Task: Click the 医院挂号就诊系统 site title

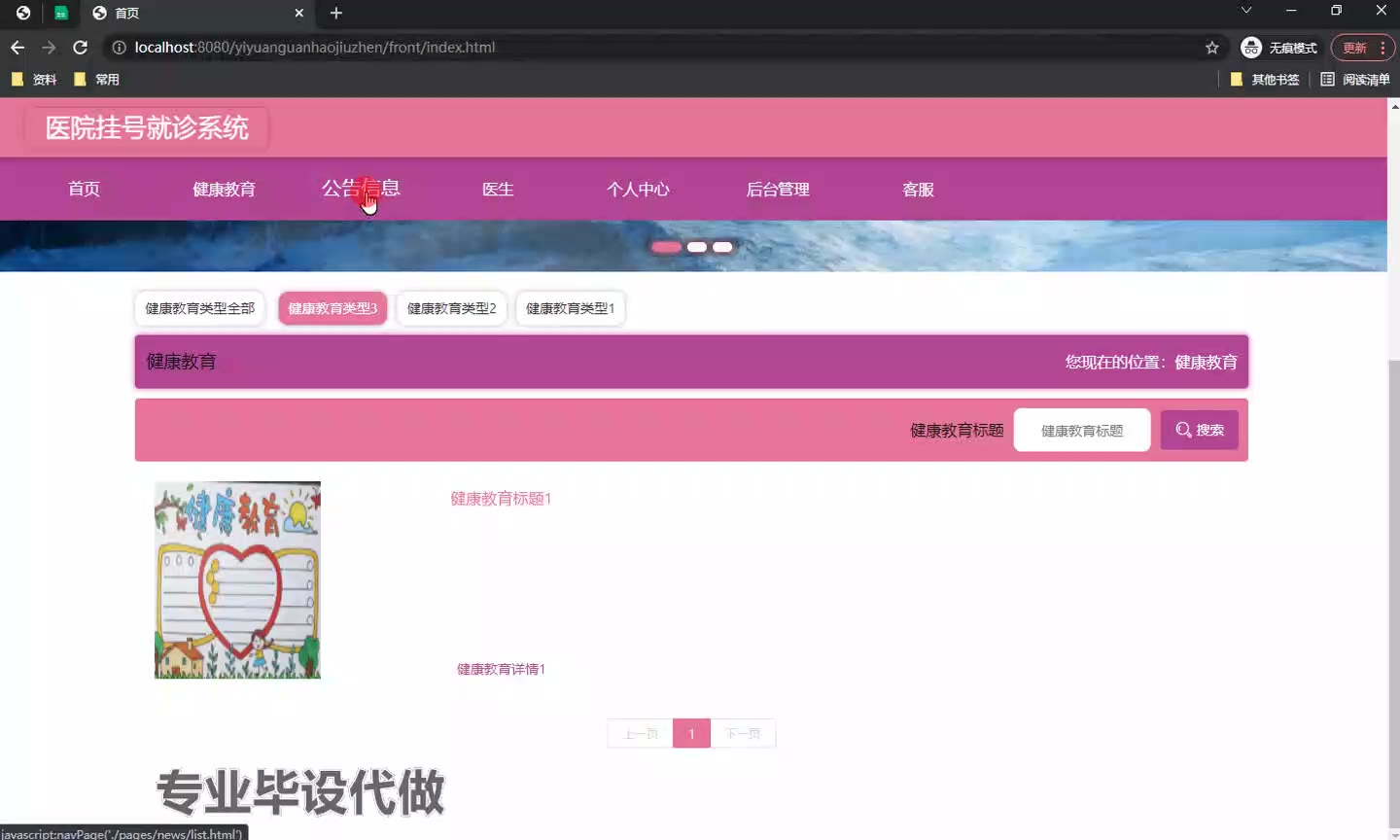Action: pos(147,127)
